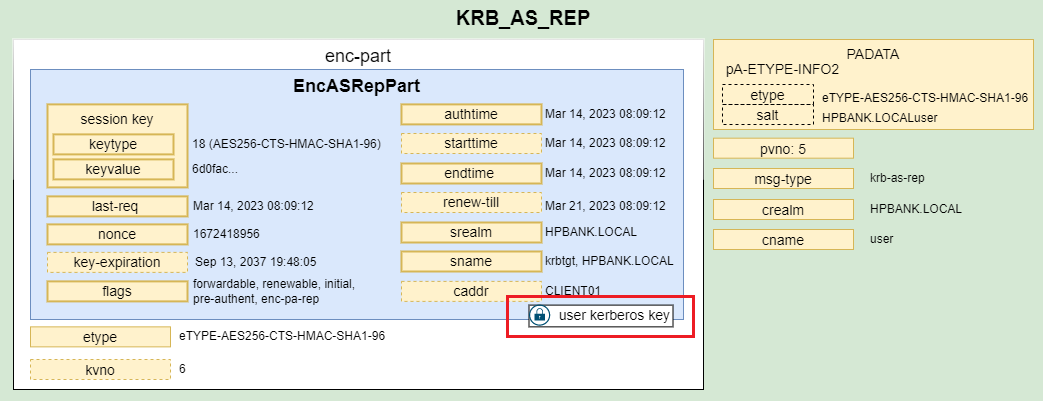Screen dimensions: 1043x401
Task: Select the session key box heading
Action: click(x=117, y=119)
